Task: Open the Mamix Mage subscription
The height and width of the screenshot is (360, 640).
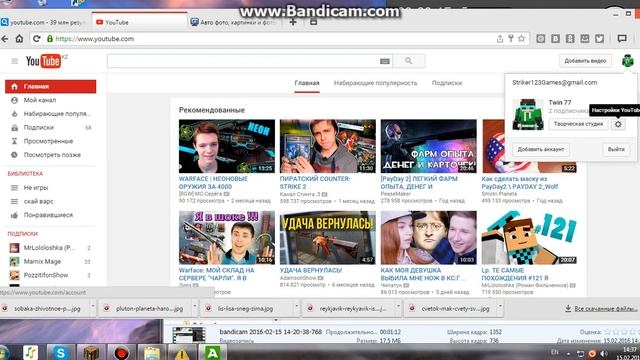Action: tap(51, 262)
